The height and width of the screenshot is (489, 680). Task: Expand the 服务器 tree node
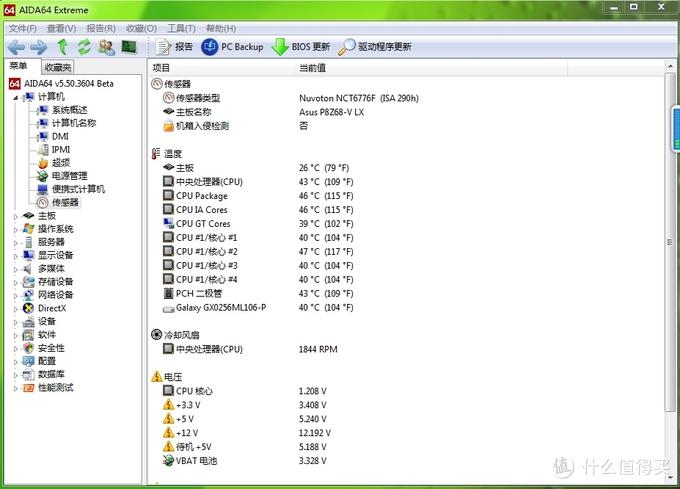coord(16,243)
